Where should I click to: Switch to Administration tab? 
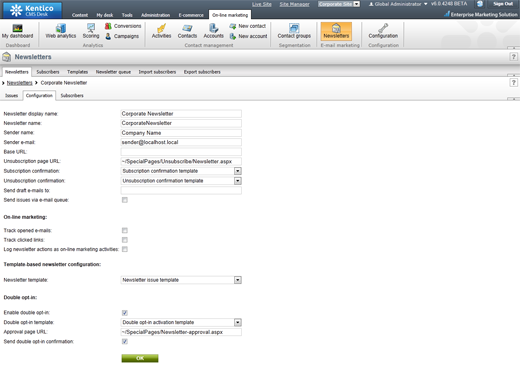coord(155,15)
